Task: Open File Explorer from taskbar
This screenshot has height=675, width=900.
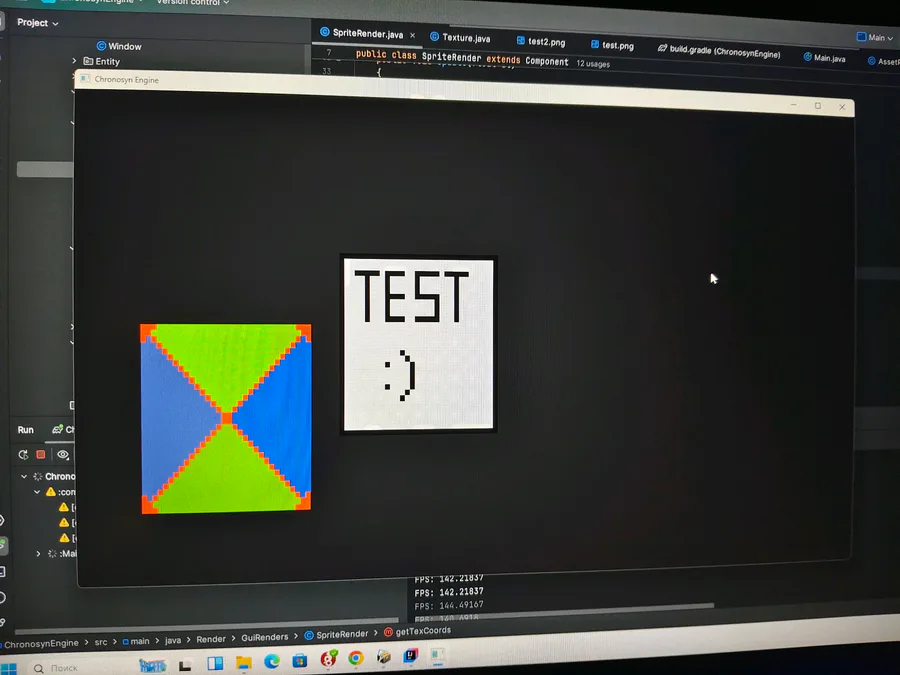Action: (243, 663)
